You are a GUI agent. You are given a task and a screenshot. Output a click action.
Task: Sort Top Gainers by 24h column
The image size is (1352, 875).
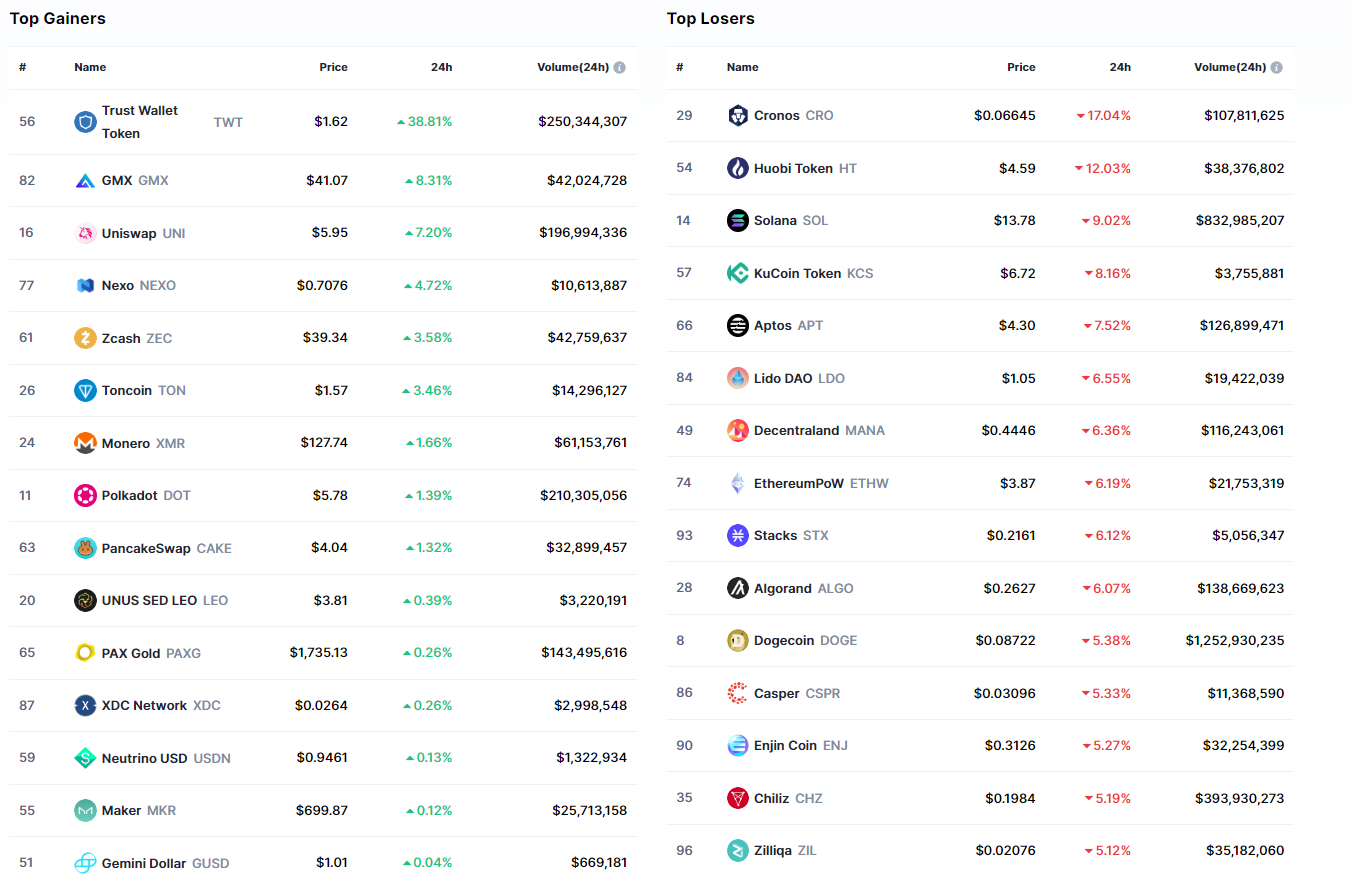441,67
